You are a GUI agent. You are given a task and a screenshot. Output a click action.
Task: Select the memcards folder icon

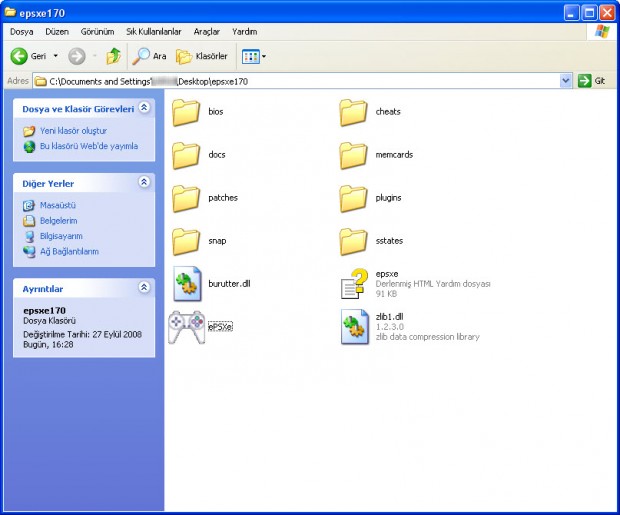click(353, 155)
